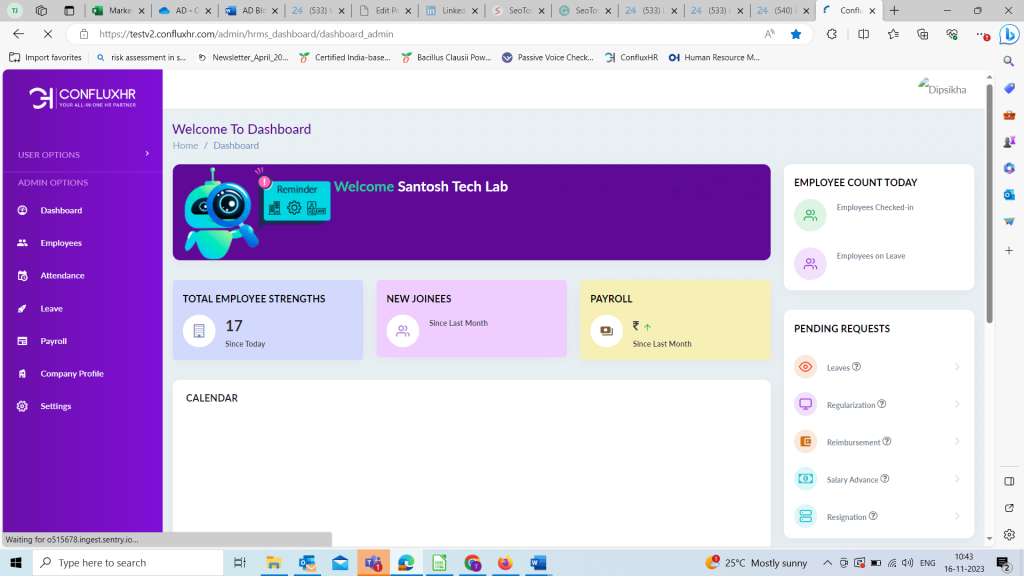Click the Leaves eye icon in Pending Requests
Image resolution: width=1024 pixels, height=576 pixels.
coord(805,367)
